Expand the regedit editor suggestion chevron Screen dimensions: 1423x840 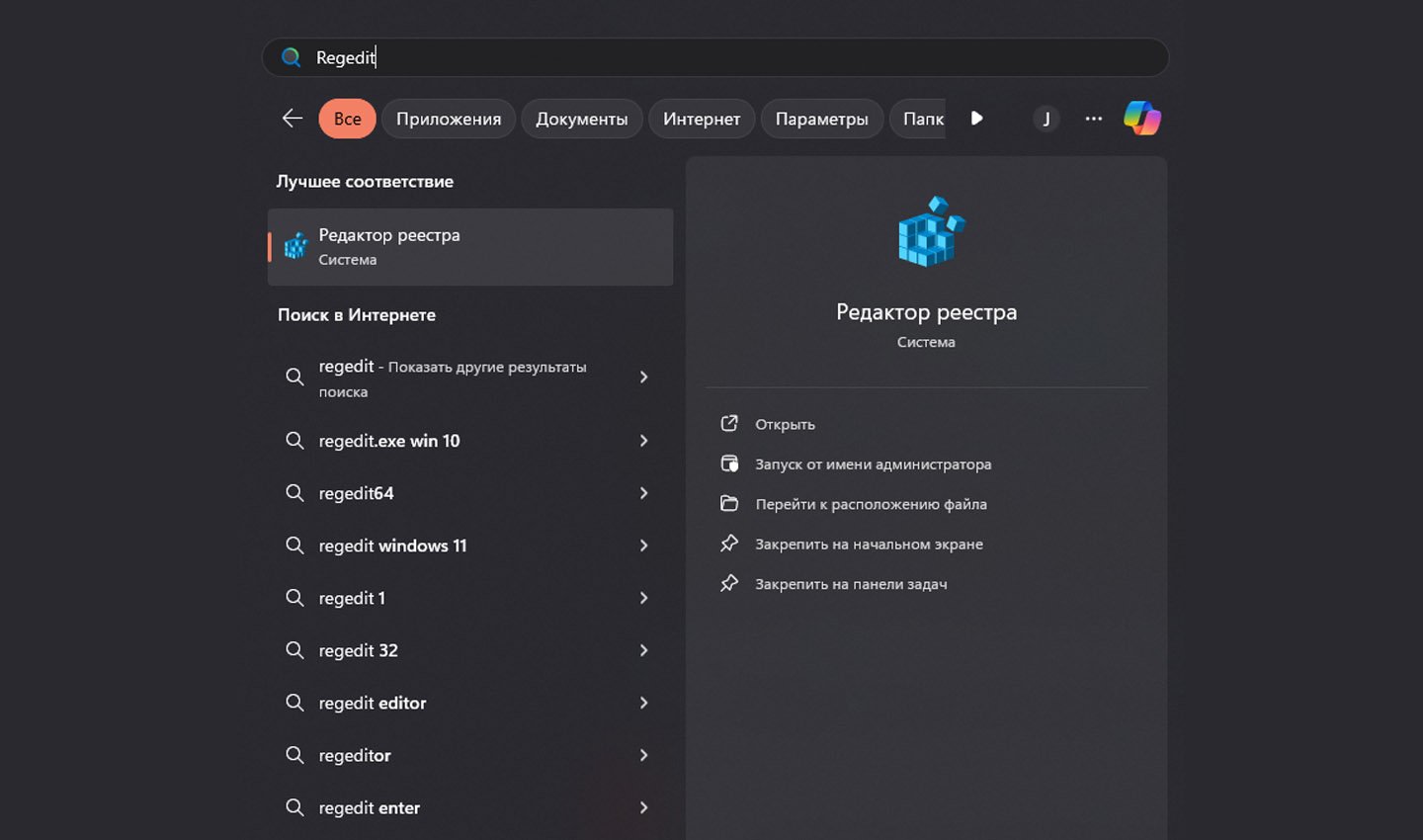click(x=643, y=703)
